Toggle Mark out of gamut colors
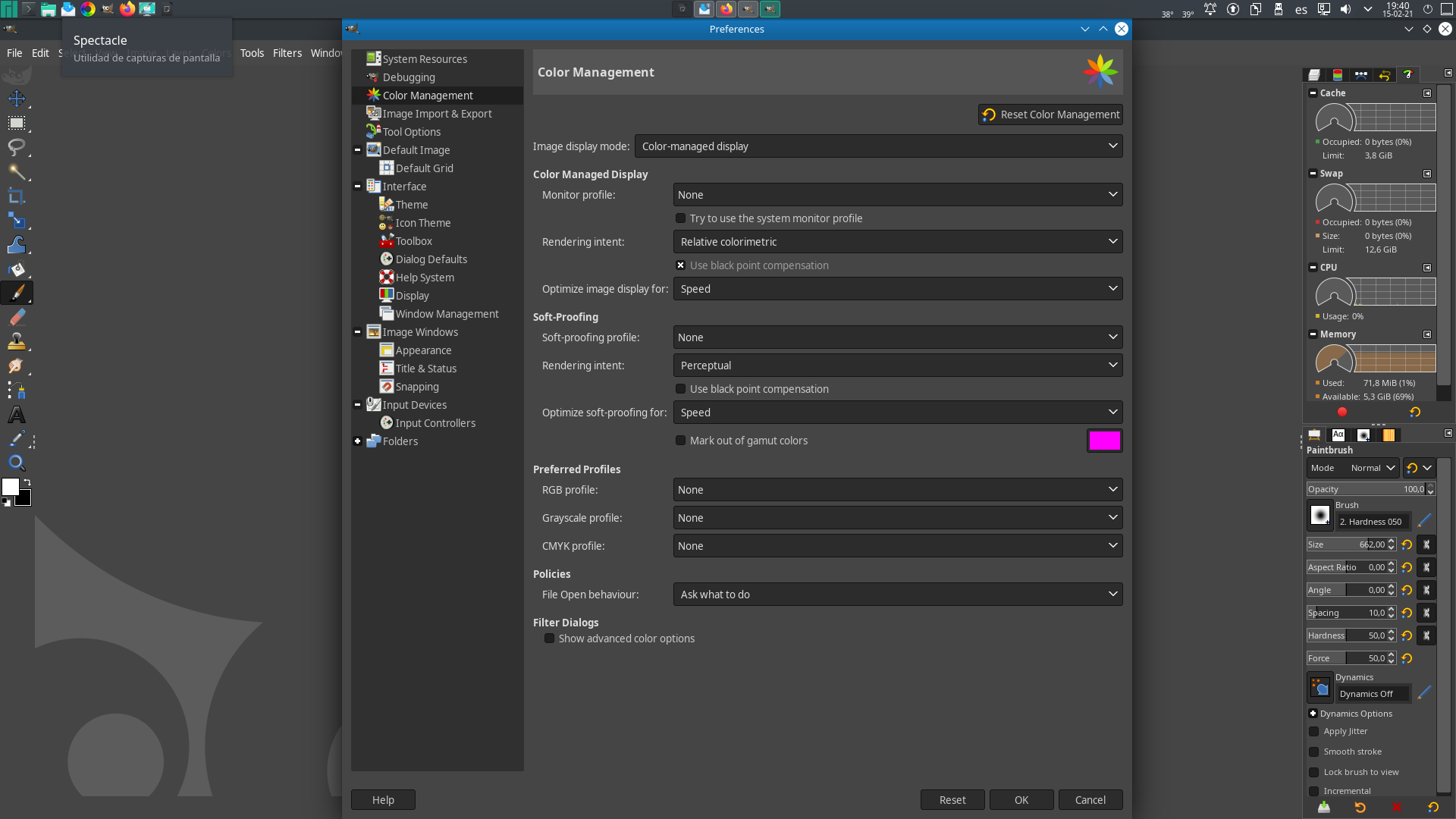The height and width of the screenshot is (819, 1456). [681, 441]
